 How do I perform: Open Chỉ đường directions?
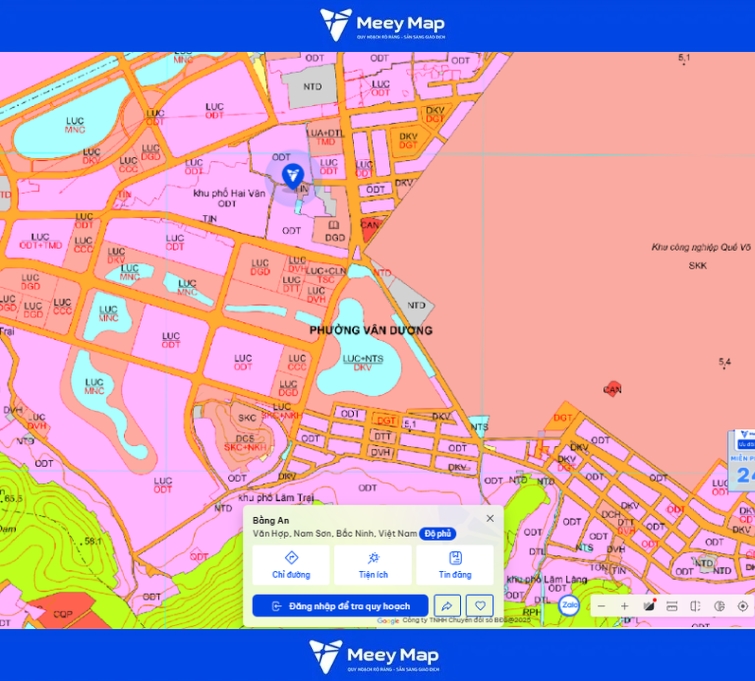291,565
